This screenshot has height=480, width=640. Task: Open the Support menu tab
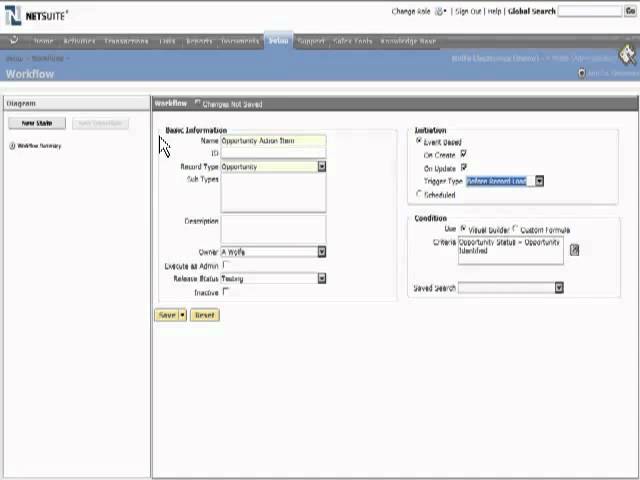pyautogui.click(x=311, y=41)
